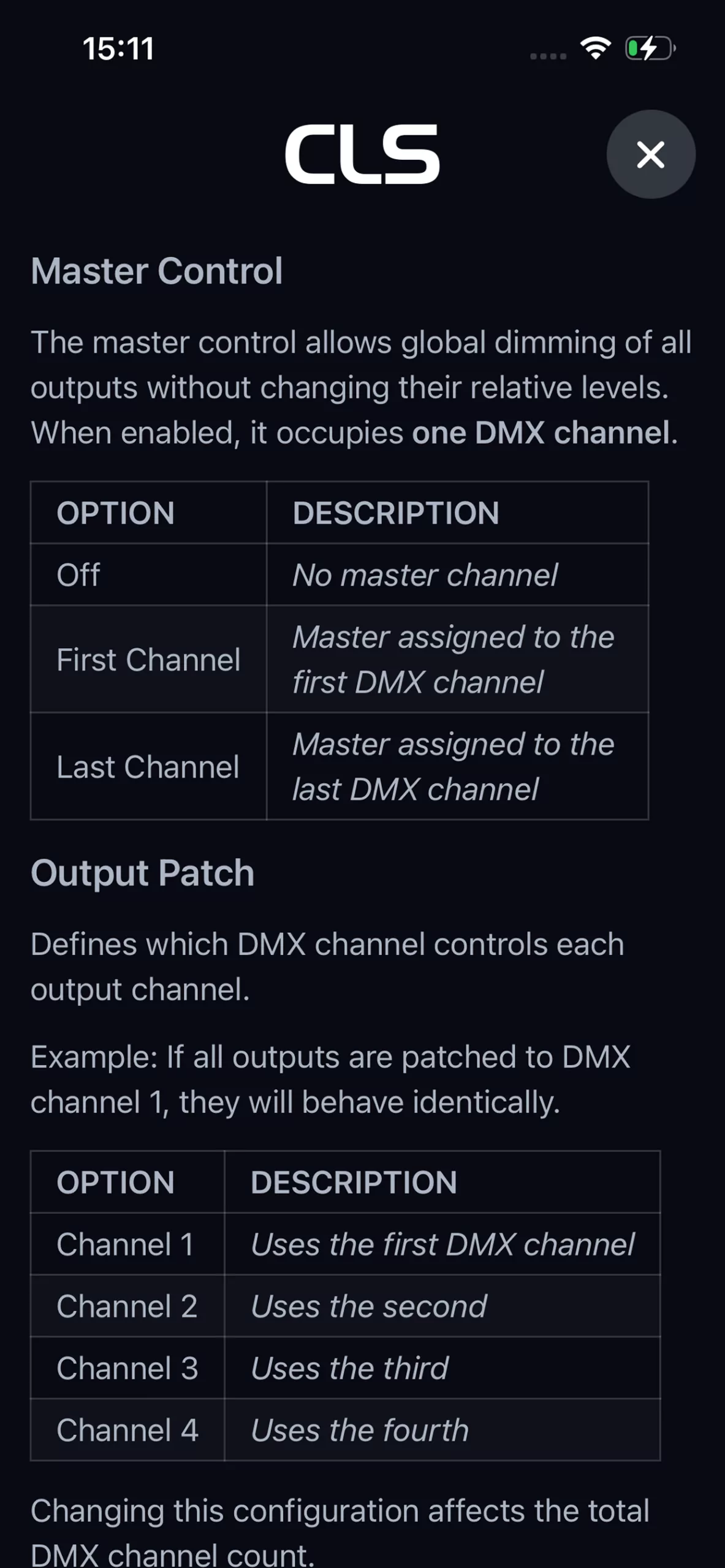Tap 'Uses the first DMX channel' description
The image size is (725, 1568).
click(x=442, y=1244)
